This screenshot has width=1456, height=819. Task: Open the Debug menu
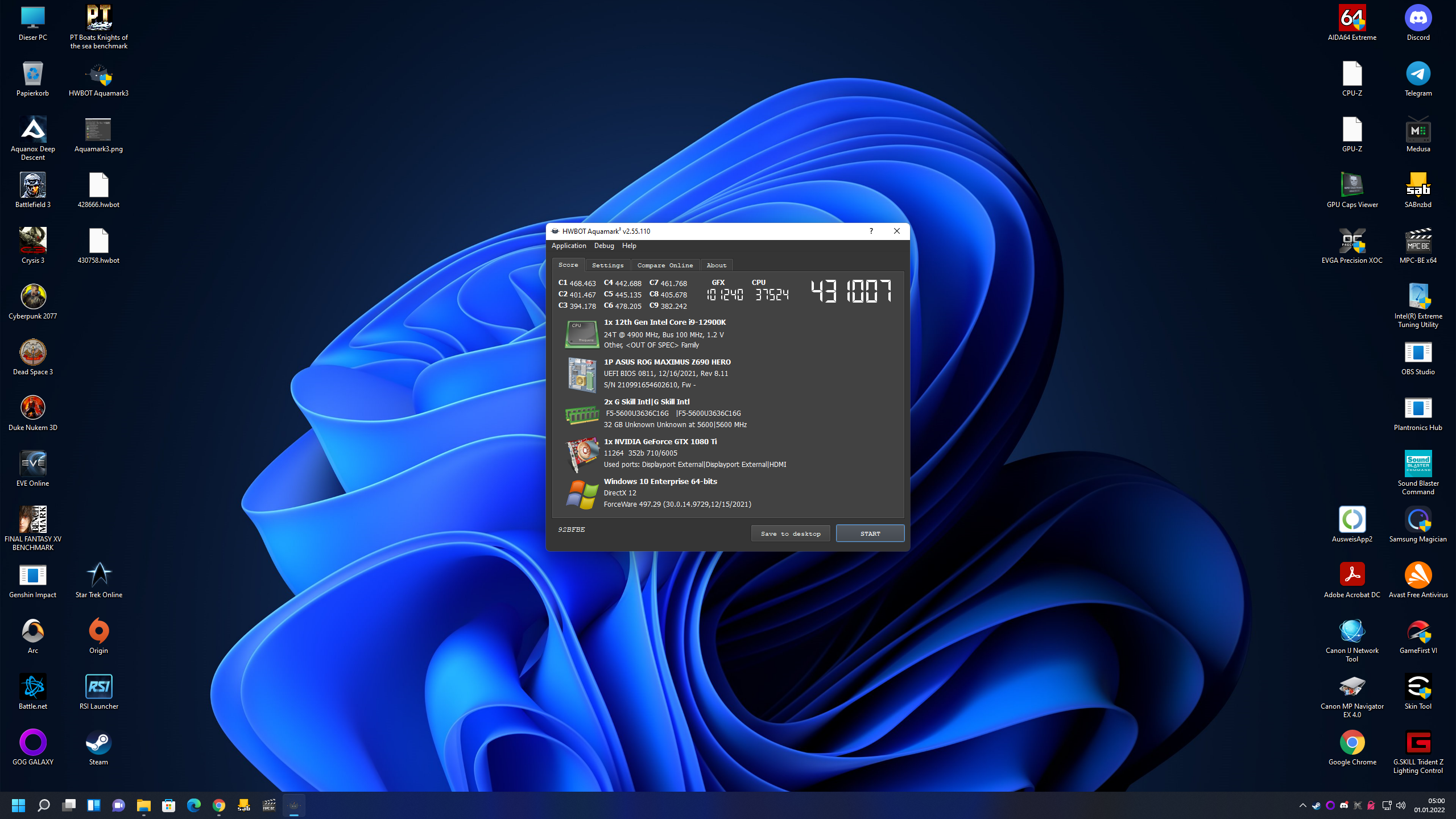[x=604, y=246]
